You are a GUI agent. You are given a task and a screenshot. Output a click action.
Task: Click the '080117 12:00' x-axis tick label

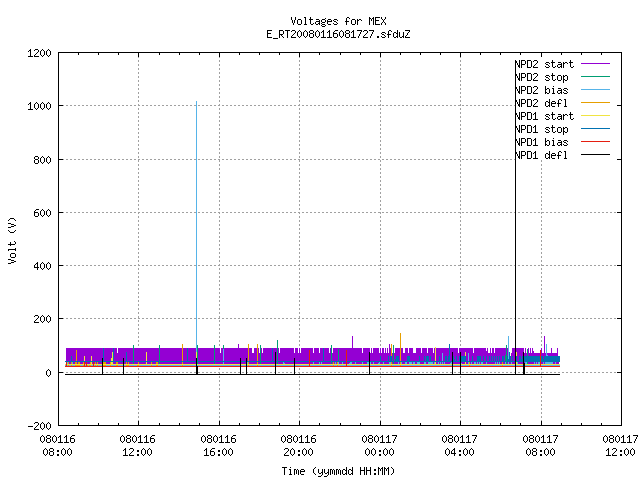[620, 446]
